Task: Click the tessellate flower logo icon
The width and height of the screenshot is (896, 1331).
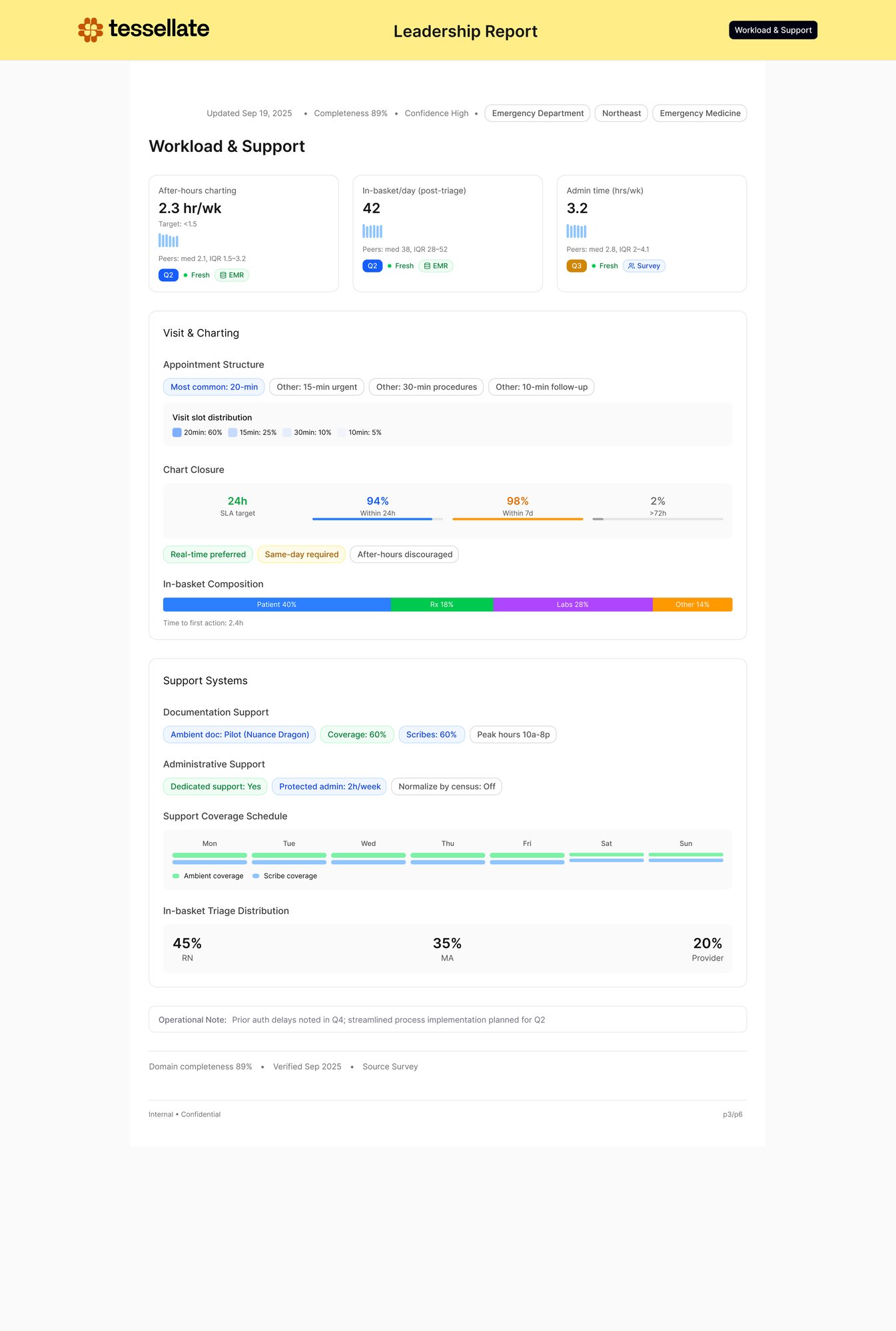Action: (x=91, y=30)
